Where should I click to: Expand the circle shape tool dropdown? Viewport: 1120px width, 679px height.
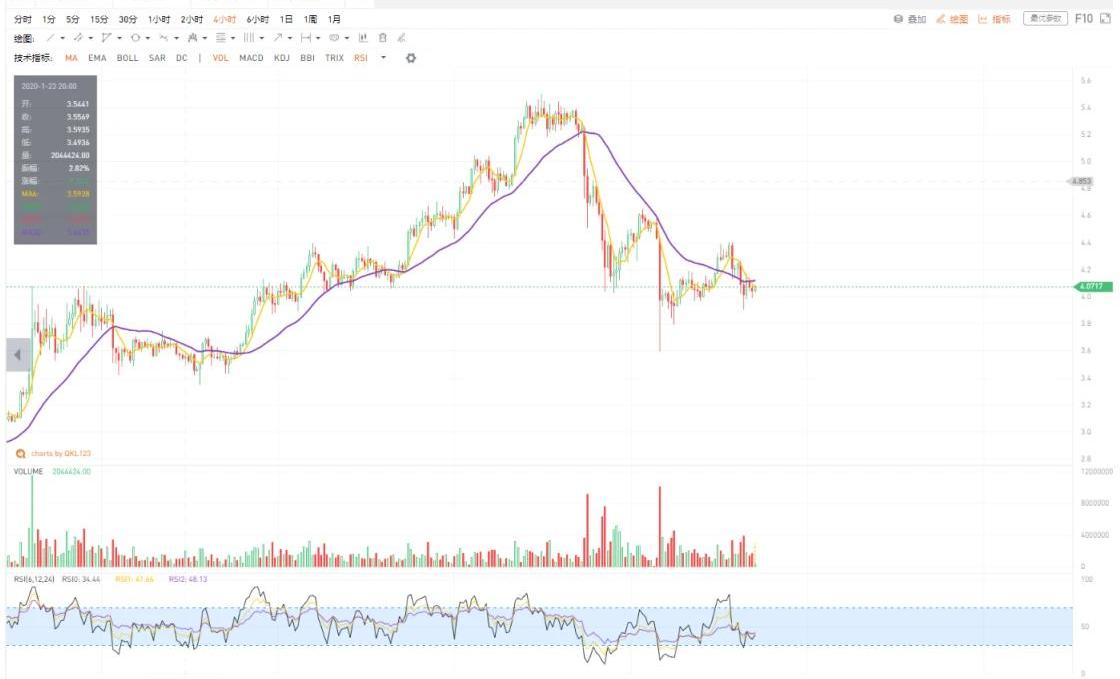tap(148, 38)
